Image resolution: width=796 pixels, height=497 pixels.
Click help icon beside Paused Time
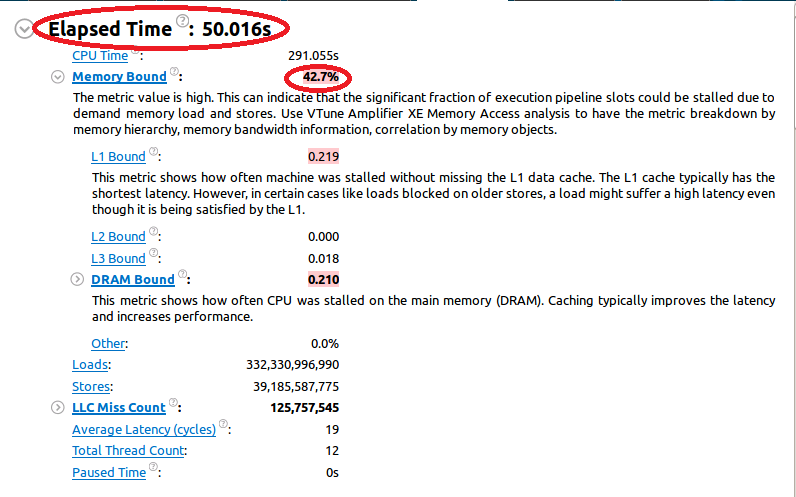click(x=153, y=467)
